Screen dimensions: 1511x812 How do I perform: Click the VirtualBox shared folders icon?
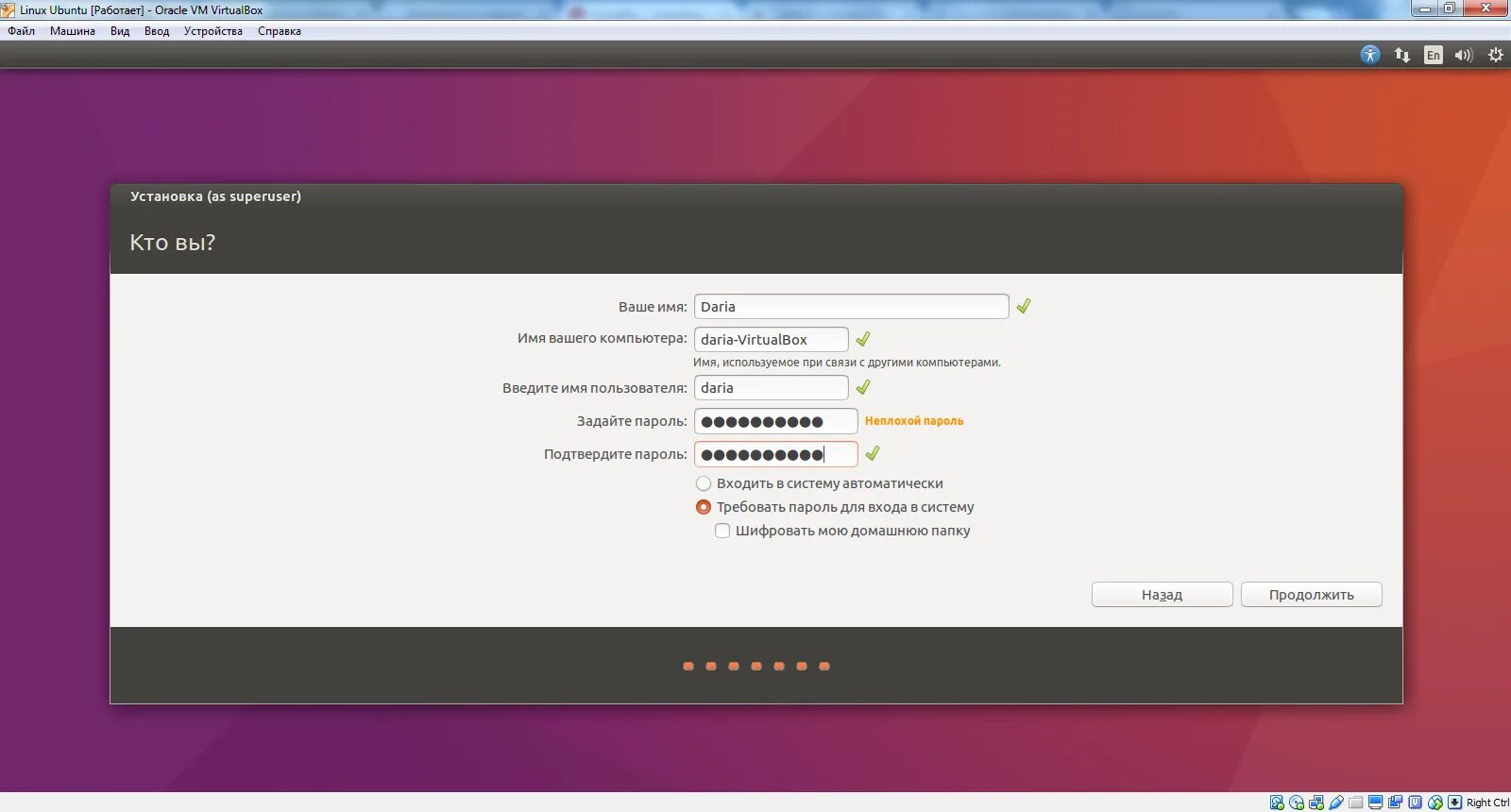point(1356,803)
